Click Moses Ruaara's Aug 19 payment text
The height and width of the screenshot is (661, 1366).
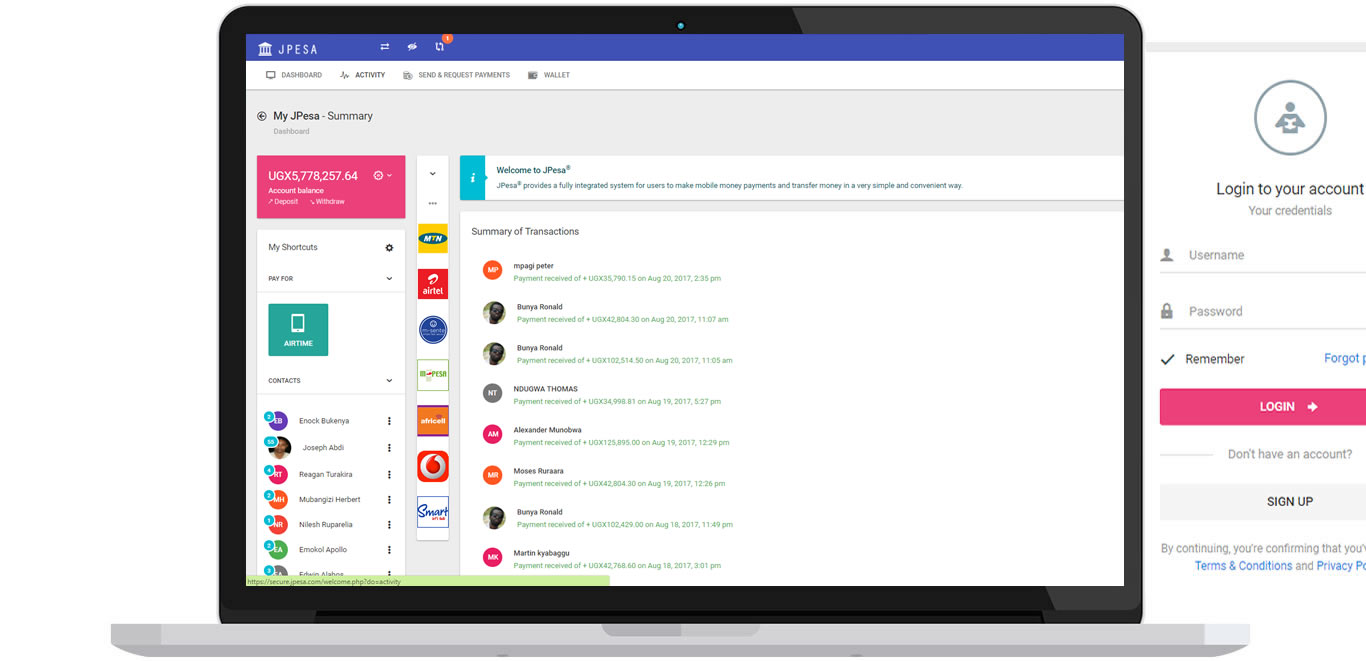click(x=619, y=484)
